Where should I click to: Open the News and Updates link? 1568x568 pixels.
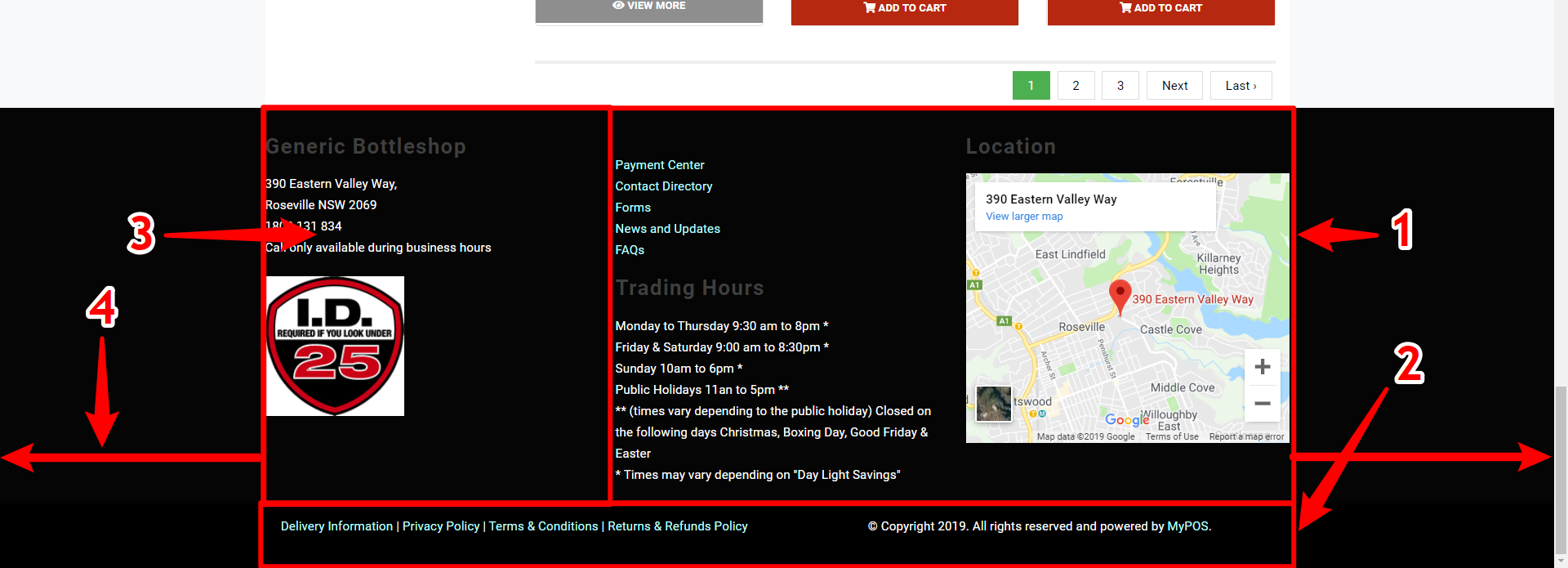(667, 229)
